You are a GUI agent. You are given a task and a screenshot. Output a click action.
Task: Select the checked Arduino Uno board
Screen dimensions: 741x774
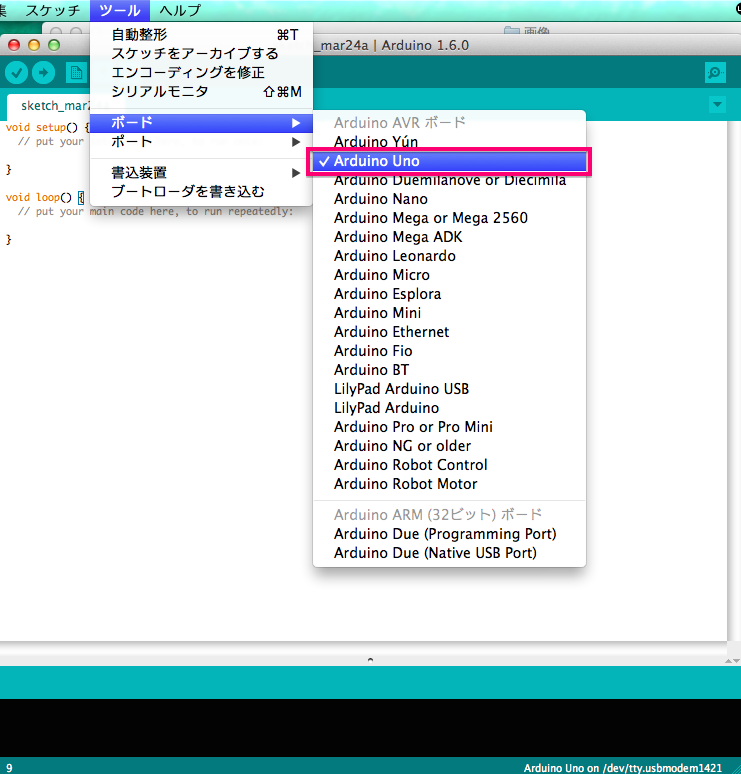[x=449, y=161]
